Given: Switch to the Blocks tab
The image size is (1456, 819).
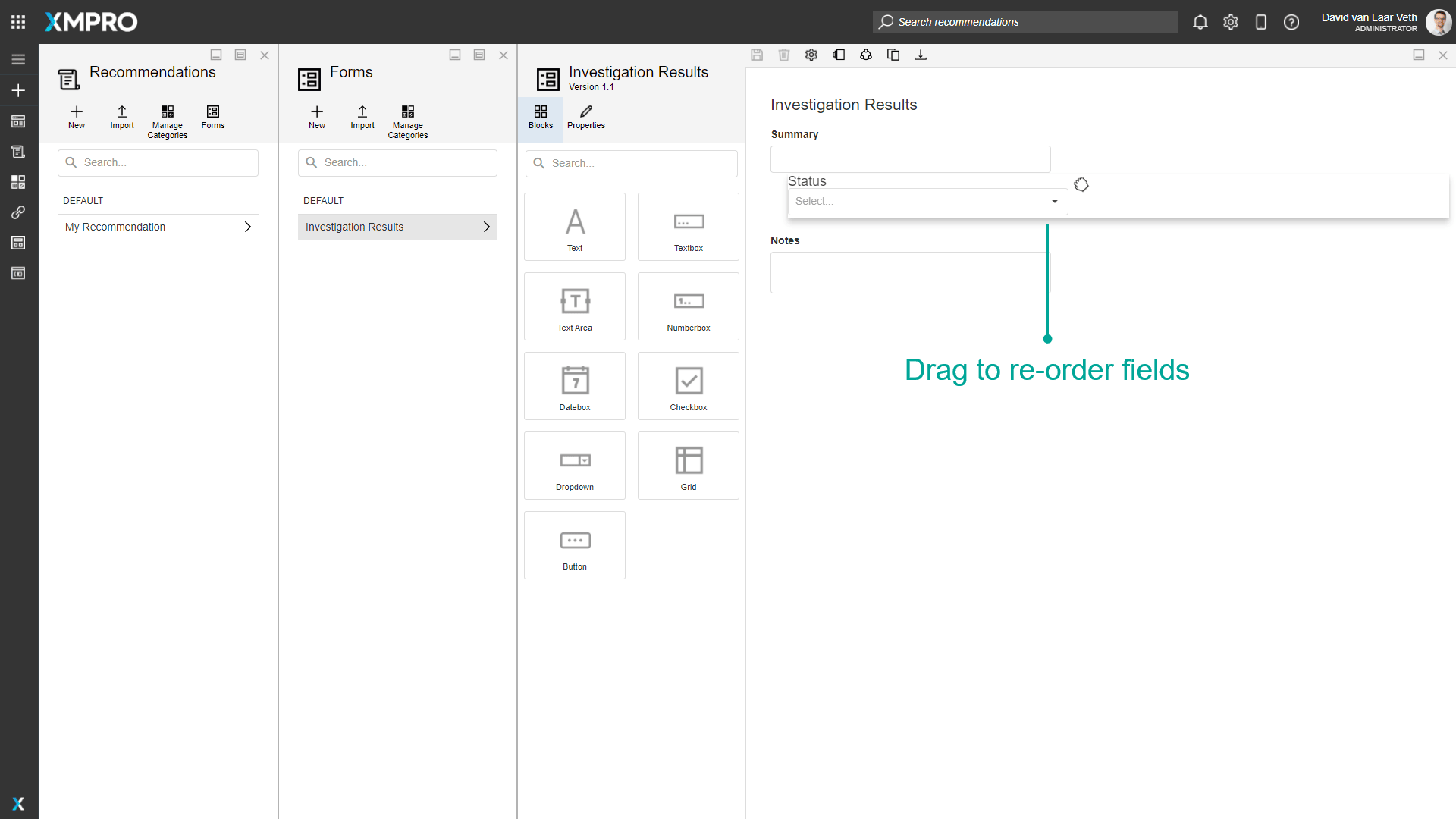Looking at the screenshot, I should (540, 118).
